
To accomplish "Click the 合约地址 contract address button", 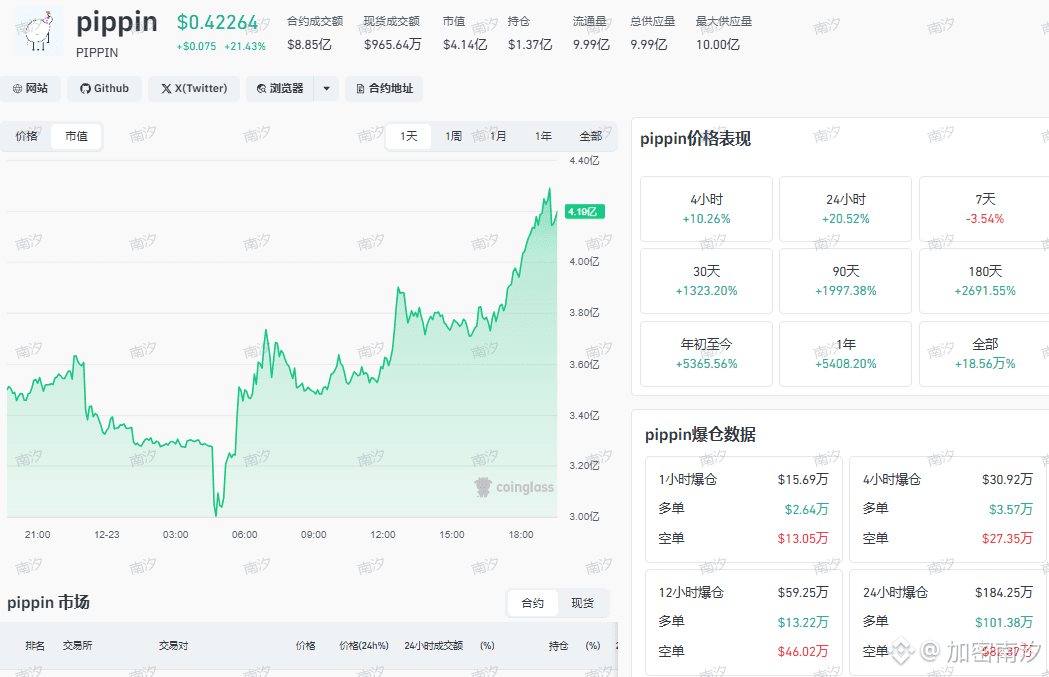I will [384, 88].
